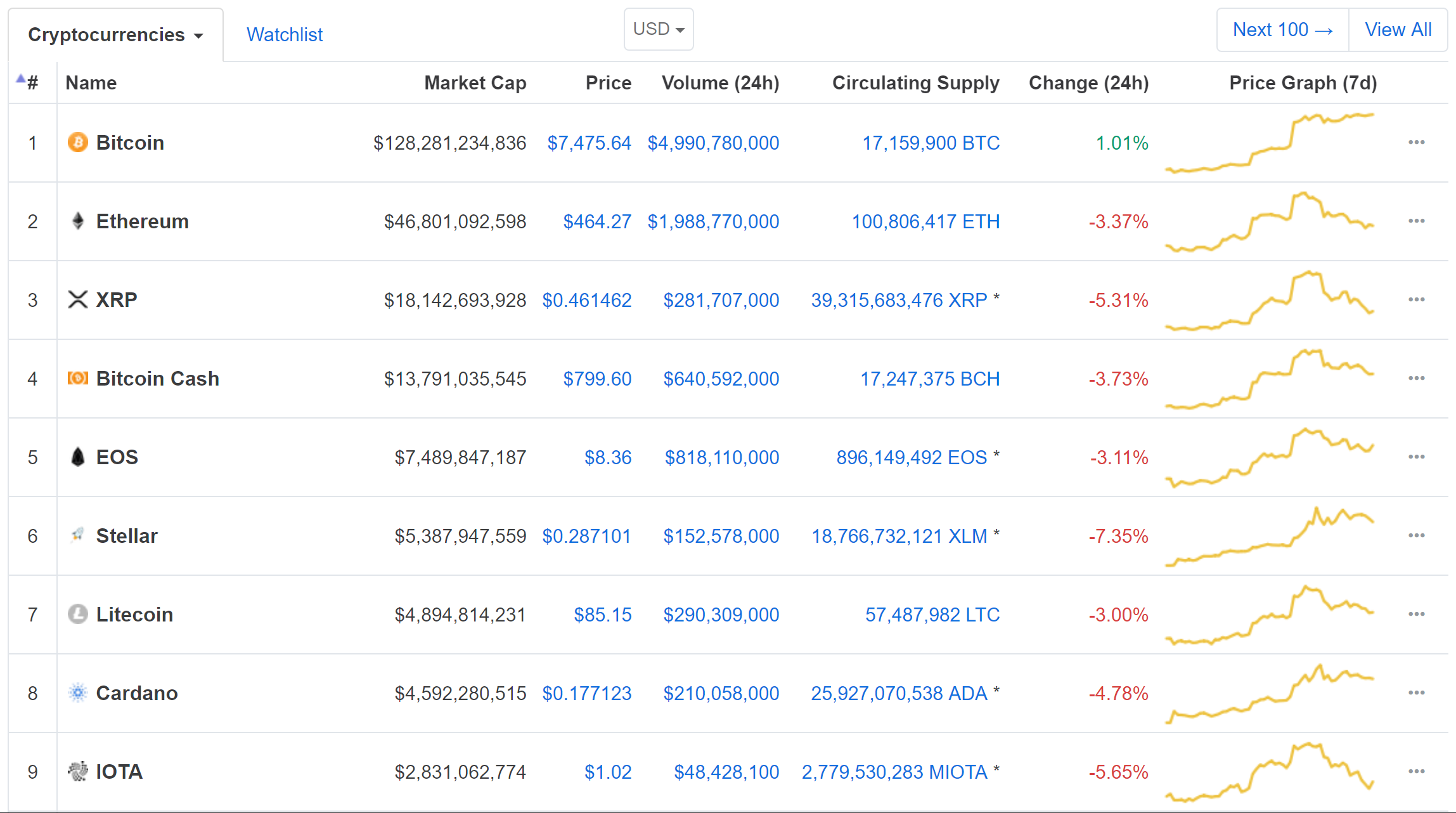This screenshot has width=1456, height=813.
Task: Open the Ethereum name link
Action: 143,221
